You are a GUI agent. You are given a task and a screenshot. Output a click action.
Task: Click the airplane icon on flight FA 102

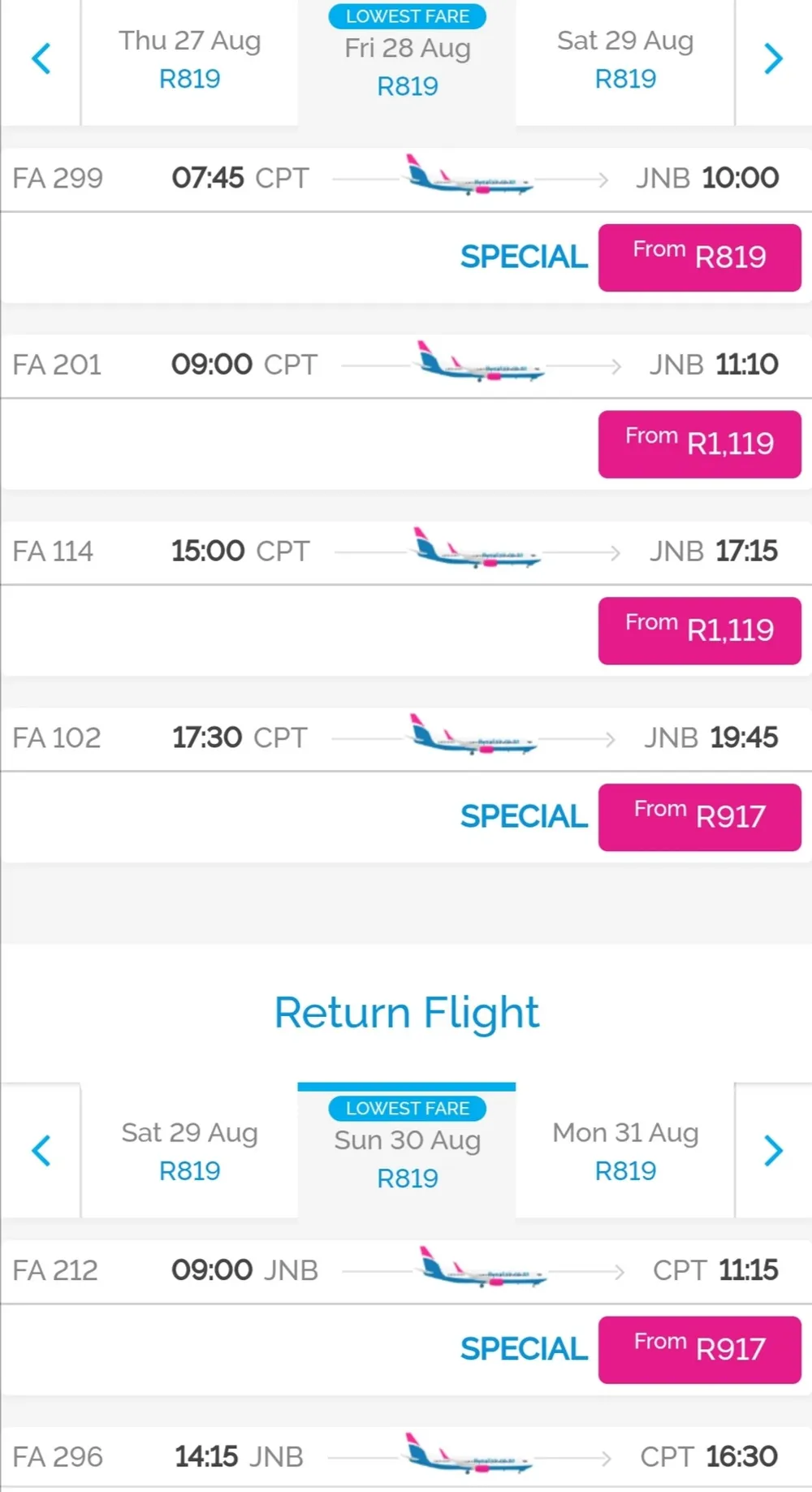[473, 735]
